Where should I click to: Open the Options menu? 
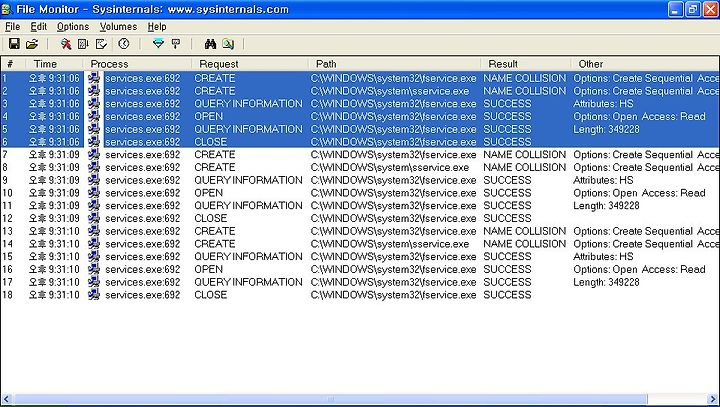pyautogui.click(x=73, y=27)
